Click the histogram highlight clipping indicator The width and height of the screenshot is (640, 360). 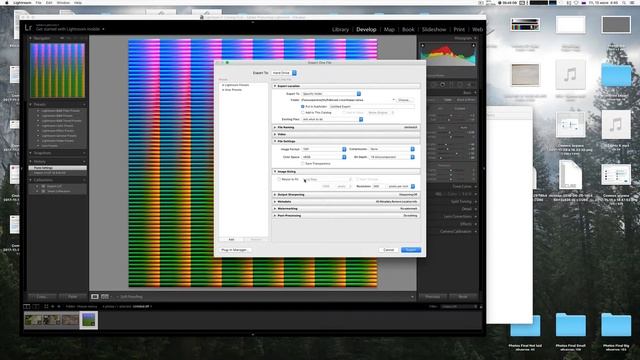pos(473,45)
